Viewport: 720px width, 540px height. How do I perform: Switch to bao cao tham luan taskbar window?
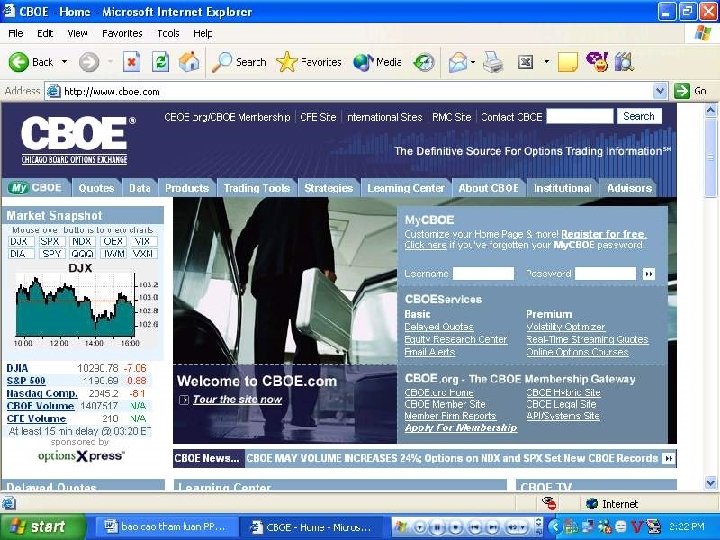click(166, 527)
